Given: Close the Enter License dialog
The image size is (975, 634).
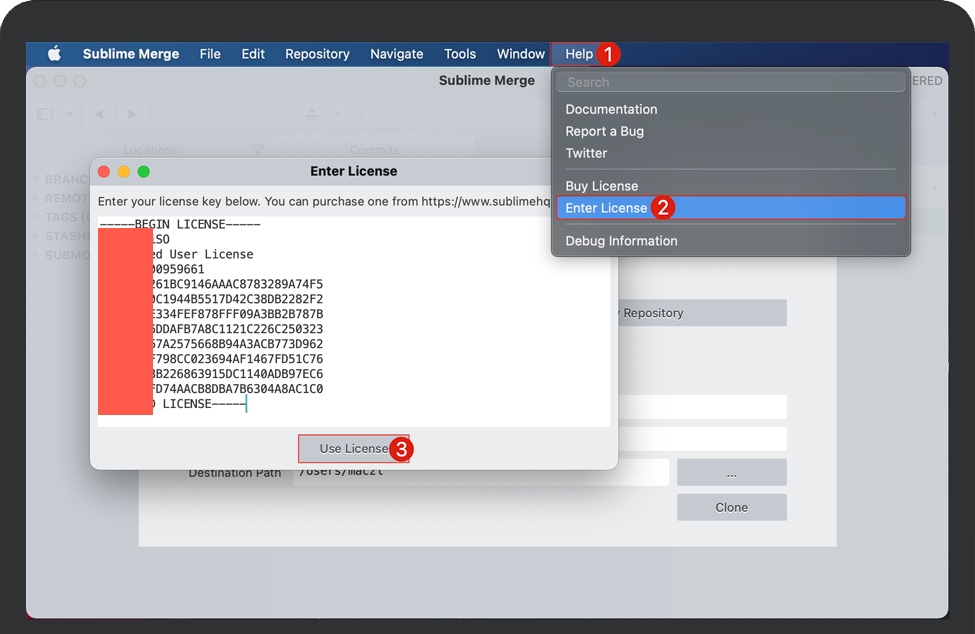Looking at the screenshot, I should click(104, 172).
